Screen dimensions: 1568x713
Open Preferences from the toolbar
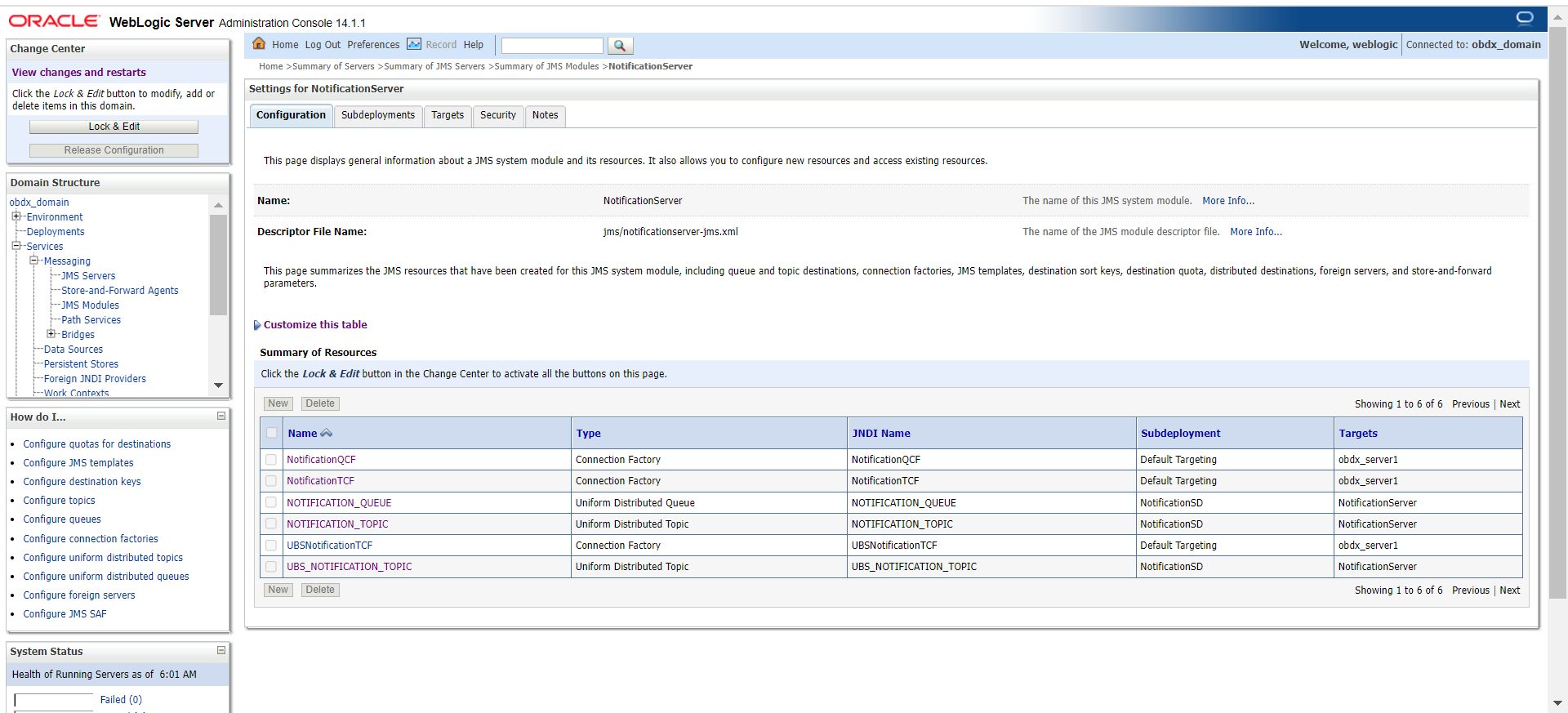tap(373, 45)
